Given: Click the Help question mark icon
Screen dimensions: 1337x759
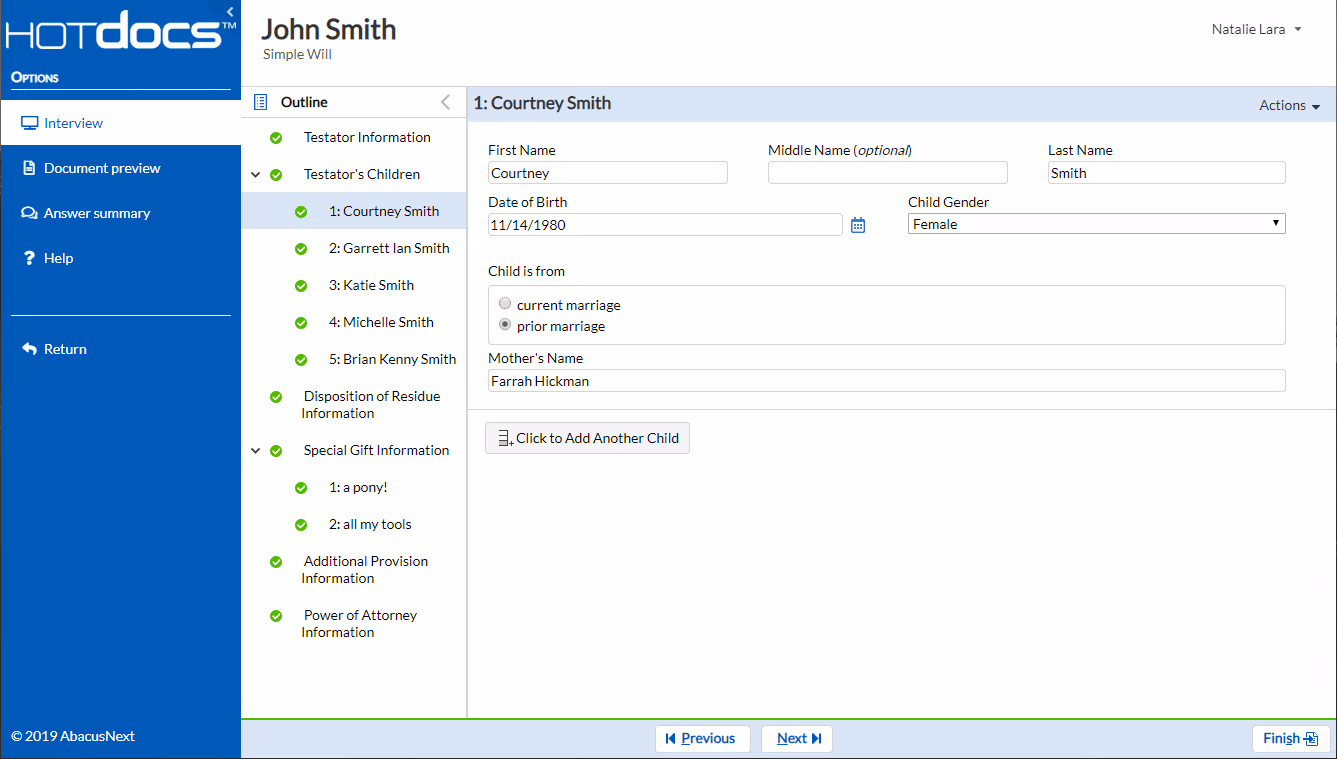Looking at the screenshot, I should [x=29, y=258].
